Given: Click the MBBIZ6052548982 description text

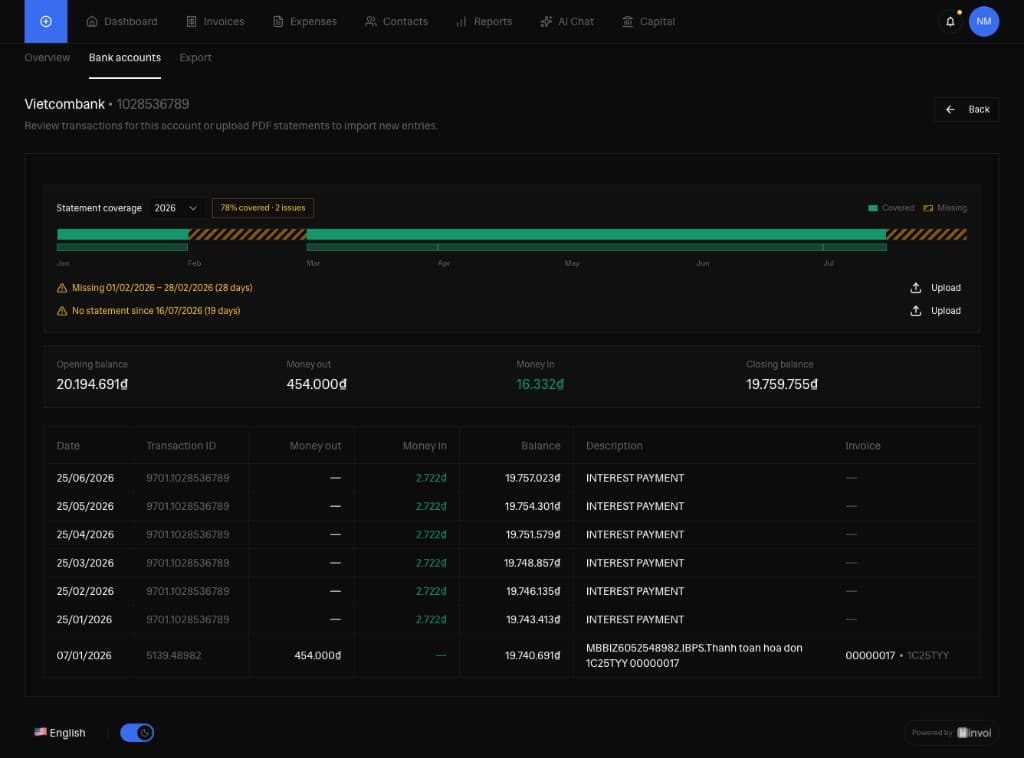Looking at the screenshot, I should pos(694,655).
